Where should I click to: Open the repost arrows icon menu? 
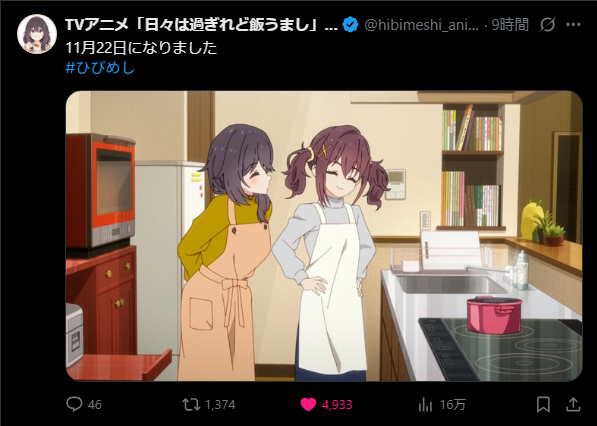point(191,404)
